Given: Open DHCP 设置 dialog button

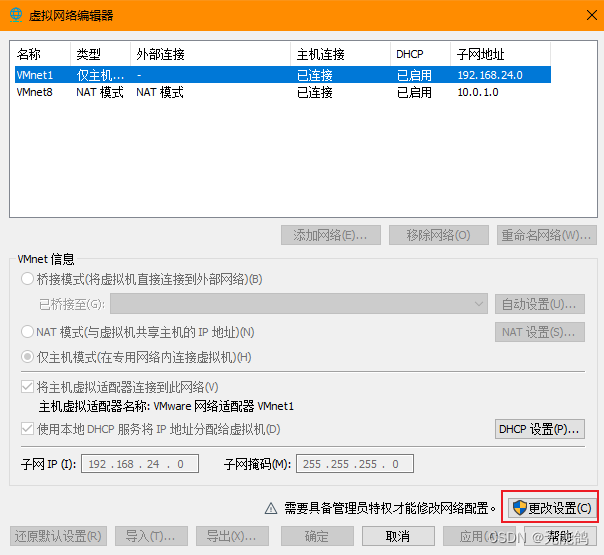Looking at the screenshot, I should tap(540, 429).
